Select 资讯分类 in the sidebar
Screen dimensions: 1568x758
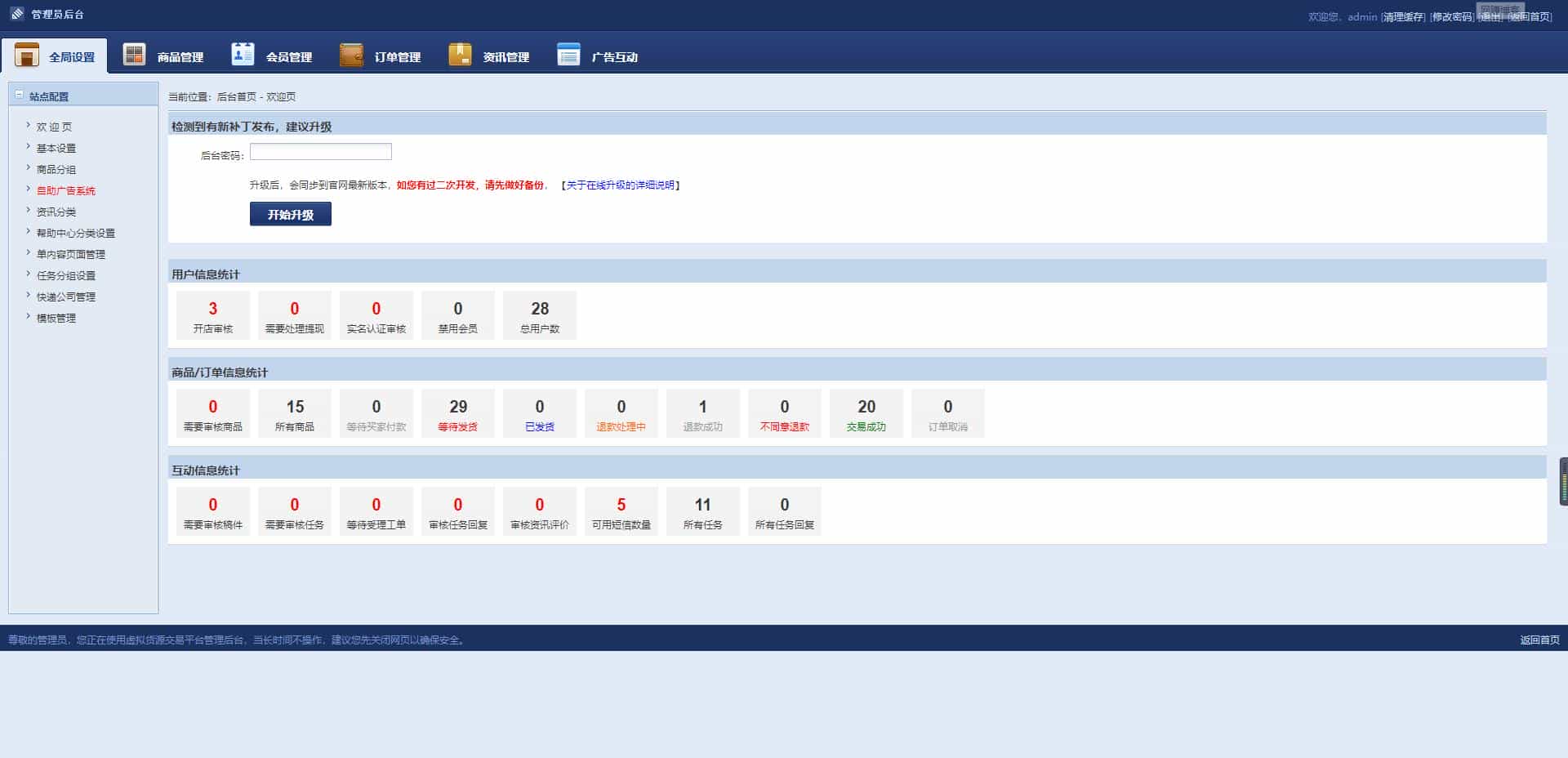coord(56,212)
